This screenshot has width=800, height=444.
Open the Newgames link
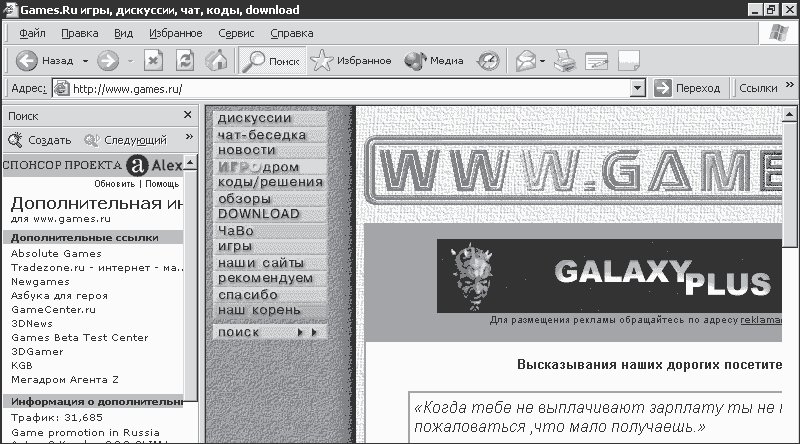pyautogui.click(x=40, y=282)
